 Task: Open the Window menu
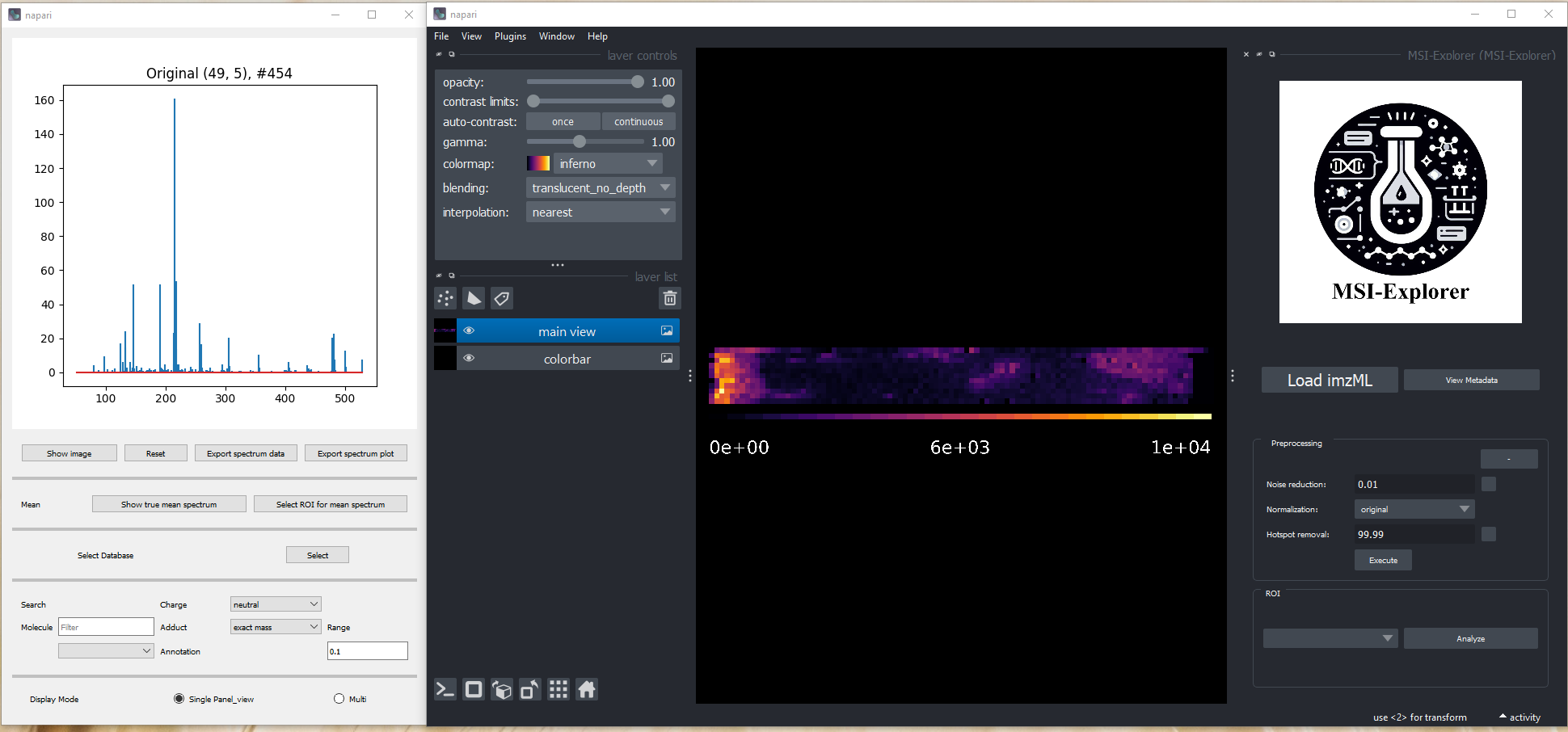pos(557,36)
